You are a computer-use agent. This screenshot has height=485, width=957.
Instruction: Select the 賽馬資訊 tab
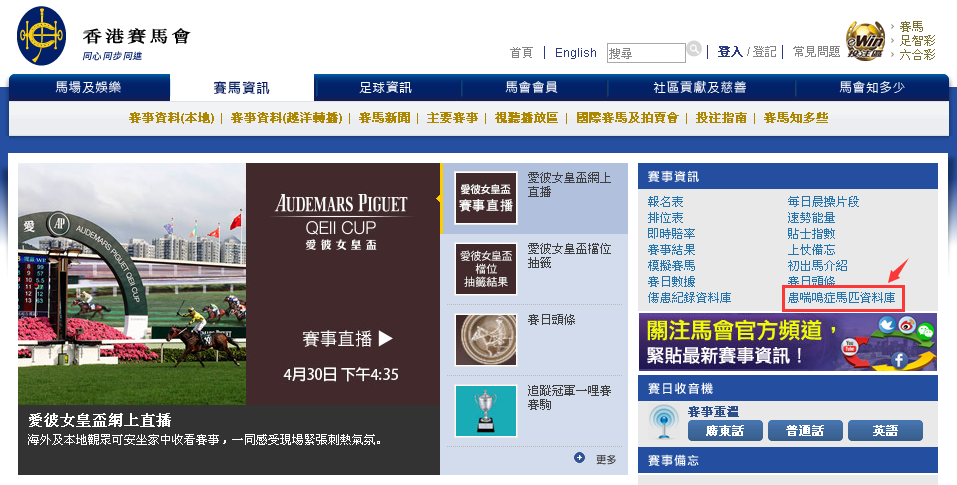[x=242, y=88]
